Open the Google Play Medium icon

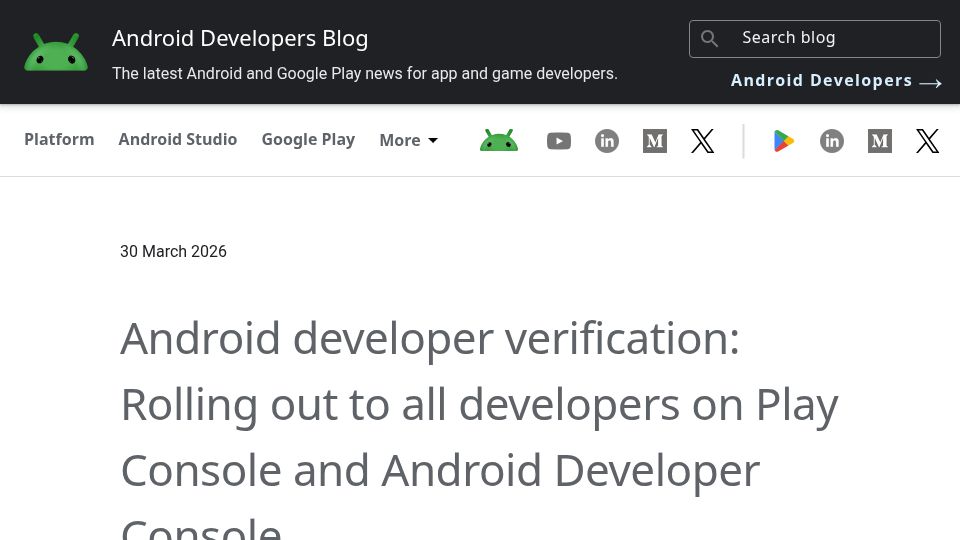tap(880, 141)
